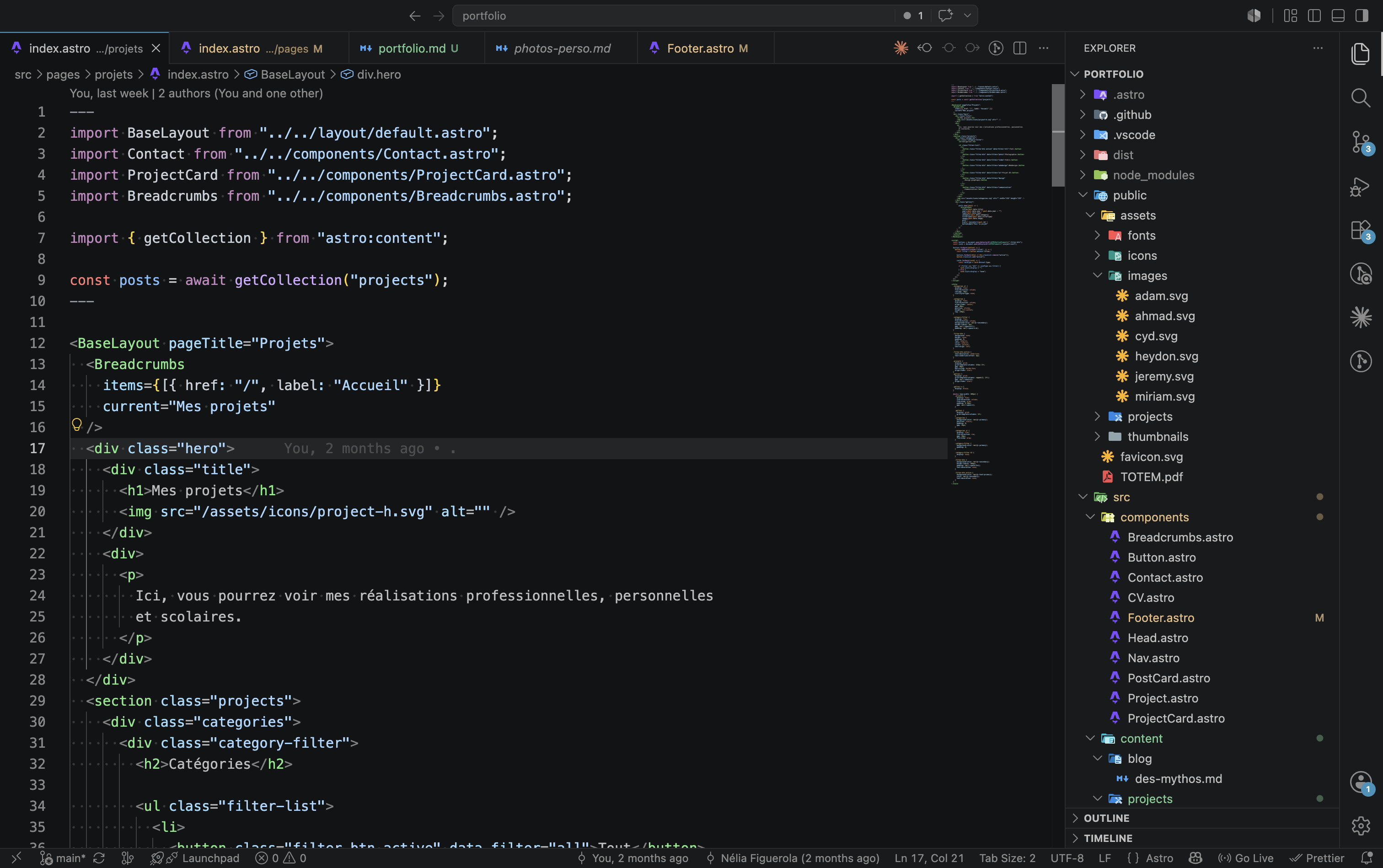The width and height of the screenshot is (1383, 868).
Task: Expand the fonts folder
Action: point(1097,235)
